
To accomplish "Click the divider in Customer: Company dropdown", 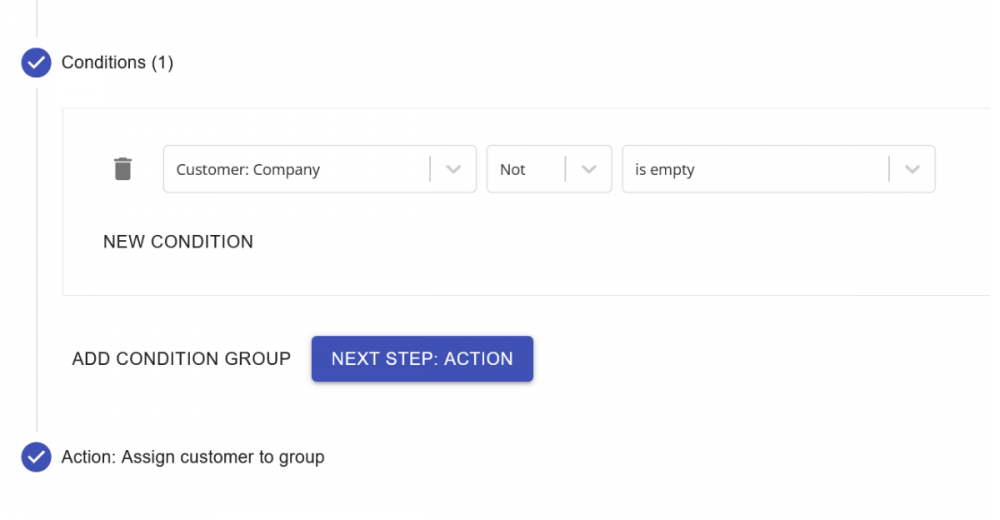I will (430, 169).
